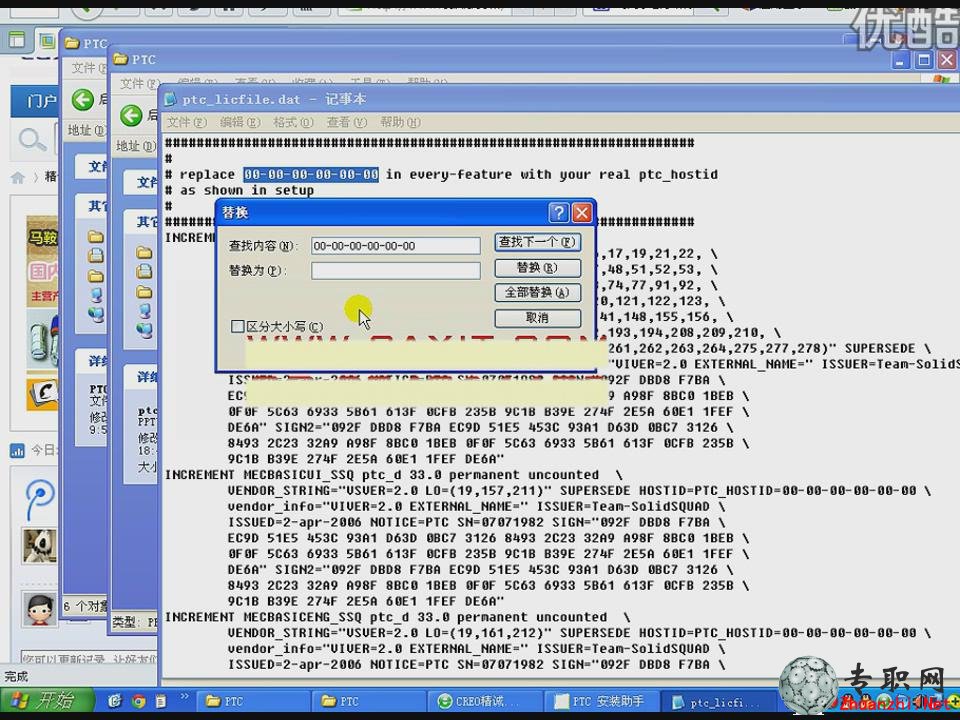Viewport: 960px width, 720px height.
Task: Click the home icon in browser breadcrumb
Action: coord(18,178)
